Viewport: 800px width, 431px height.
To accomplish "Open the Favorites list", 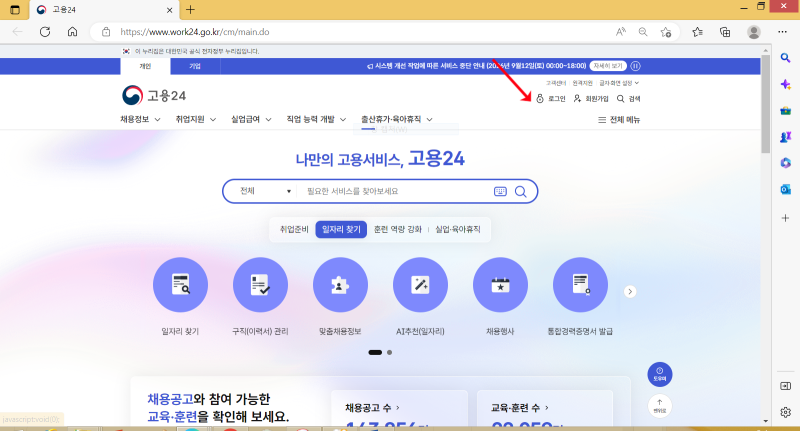I will point(697,32).
